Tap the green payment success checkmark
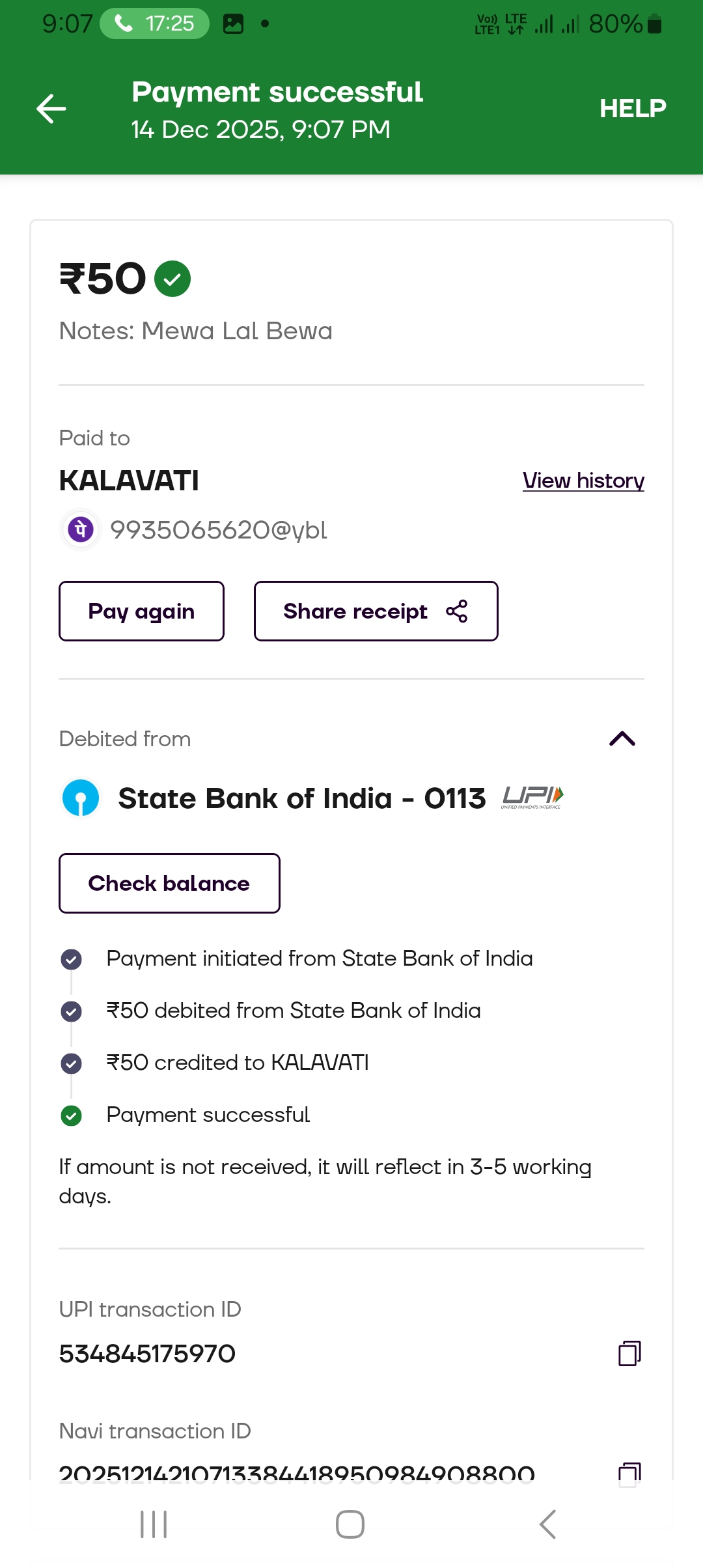 [x=172, y=279]
